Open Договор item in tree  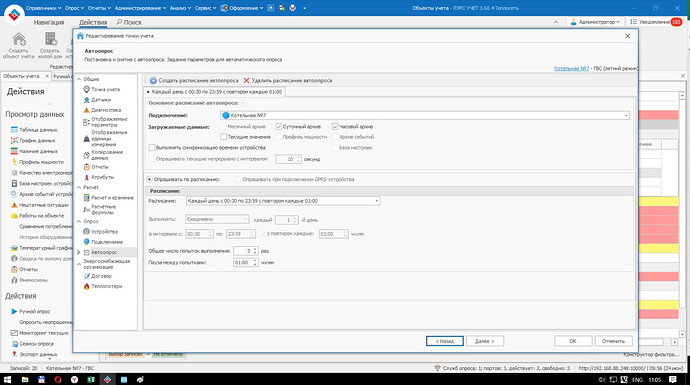click(x=98, y=276)
